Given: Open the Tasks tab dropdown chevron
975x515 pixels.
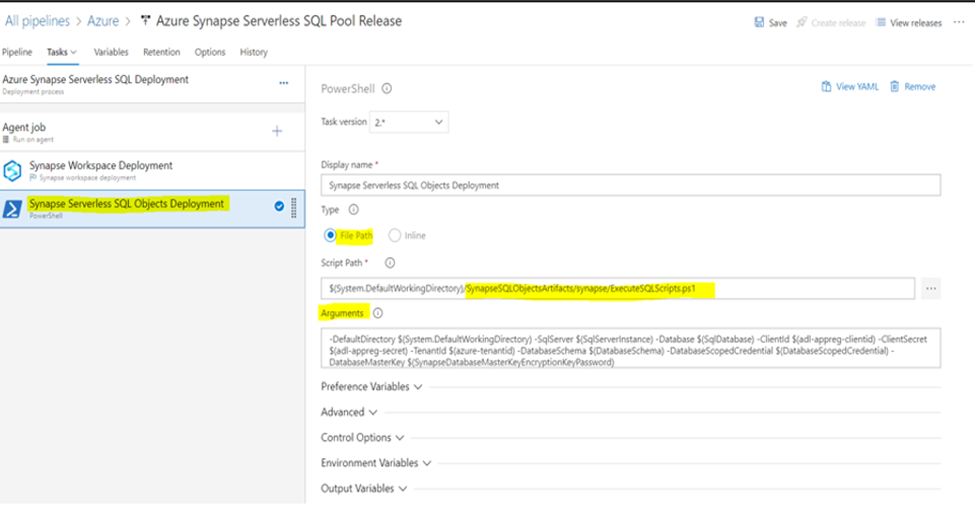Looking at the screenshot, I should click(x=74, y=52).
